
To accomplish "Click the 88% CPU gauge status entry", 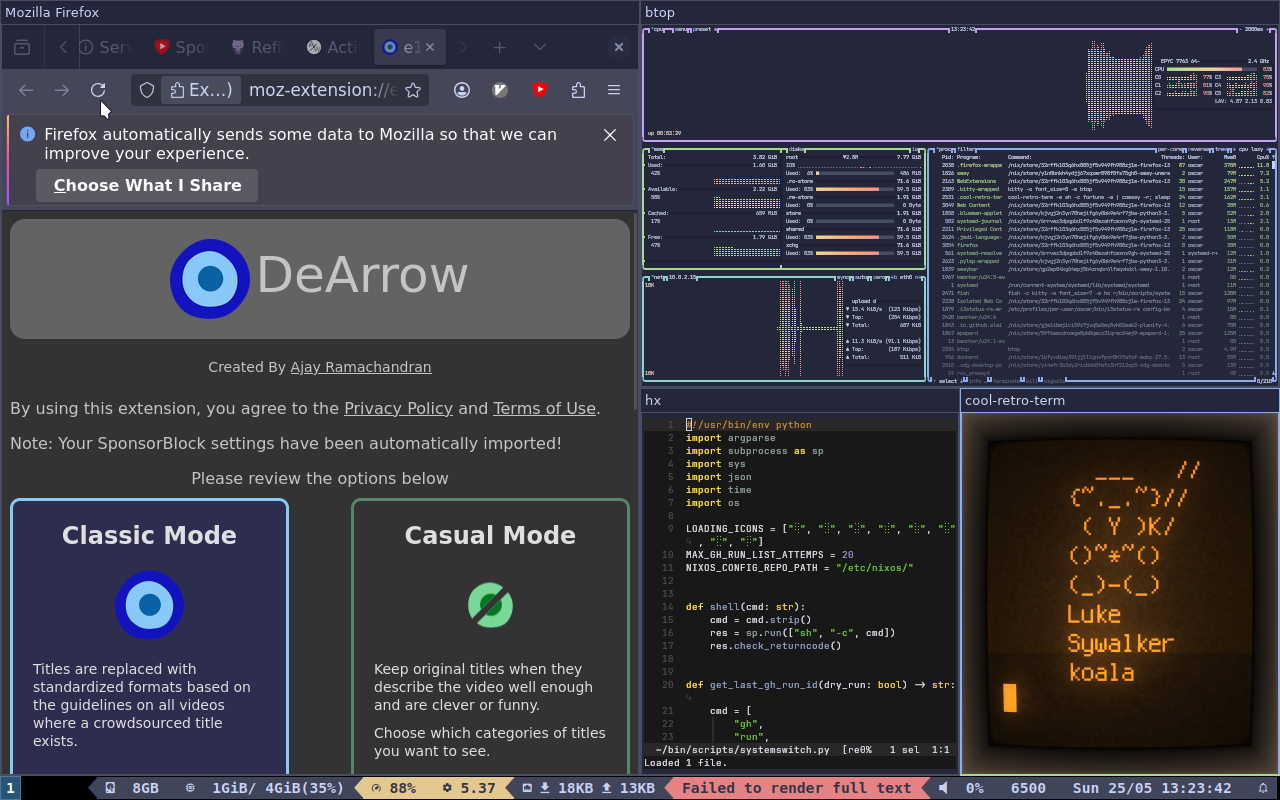I will pyautogui.click(x=394, y=788).
